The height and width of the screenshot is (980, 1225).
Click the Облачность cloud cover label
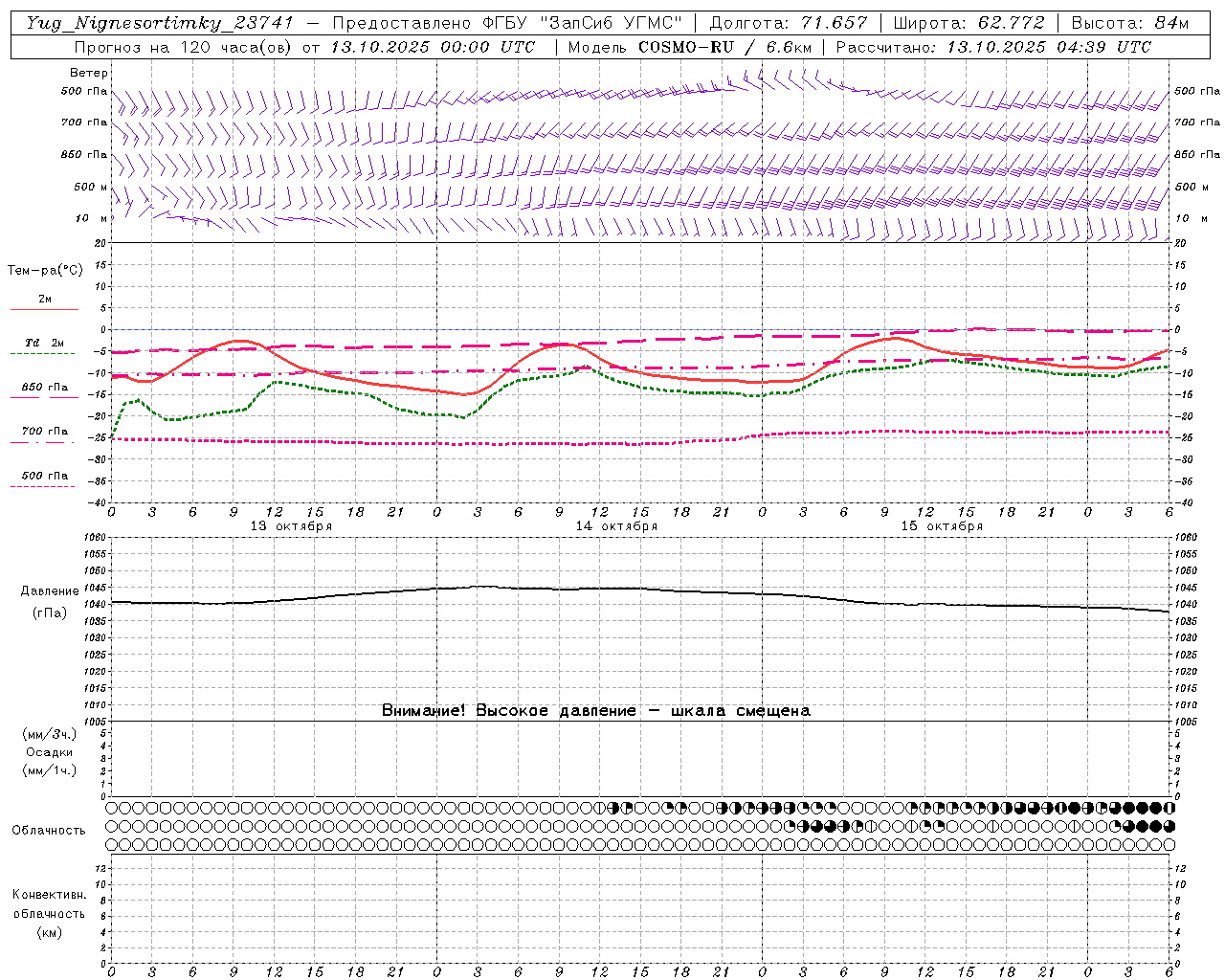point(49,830)
